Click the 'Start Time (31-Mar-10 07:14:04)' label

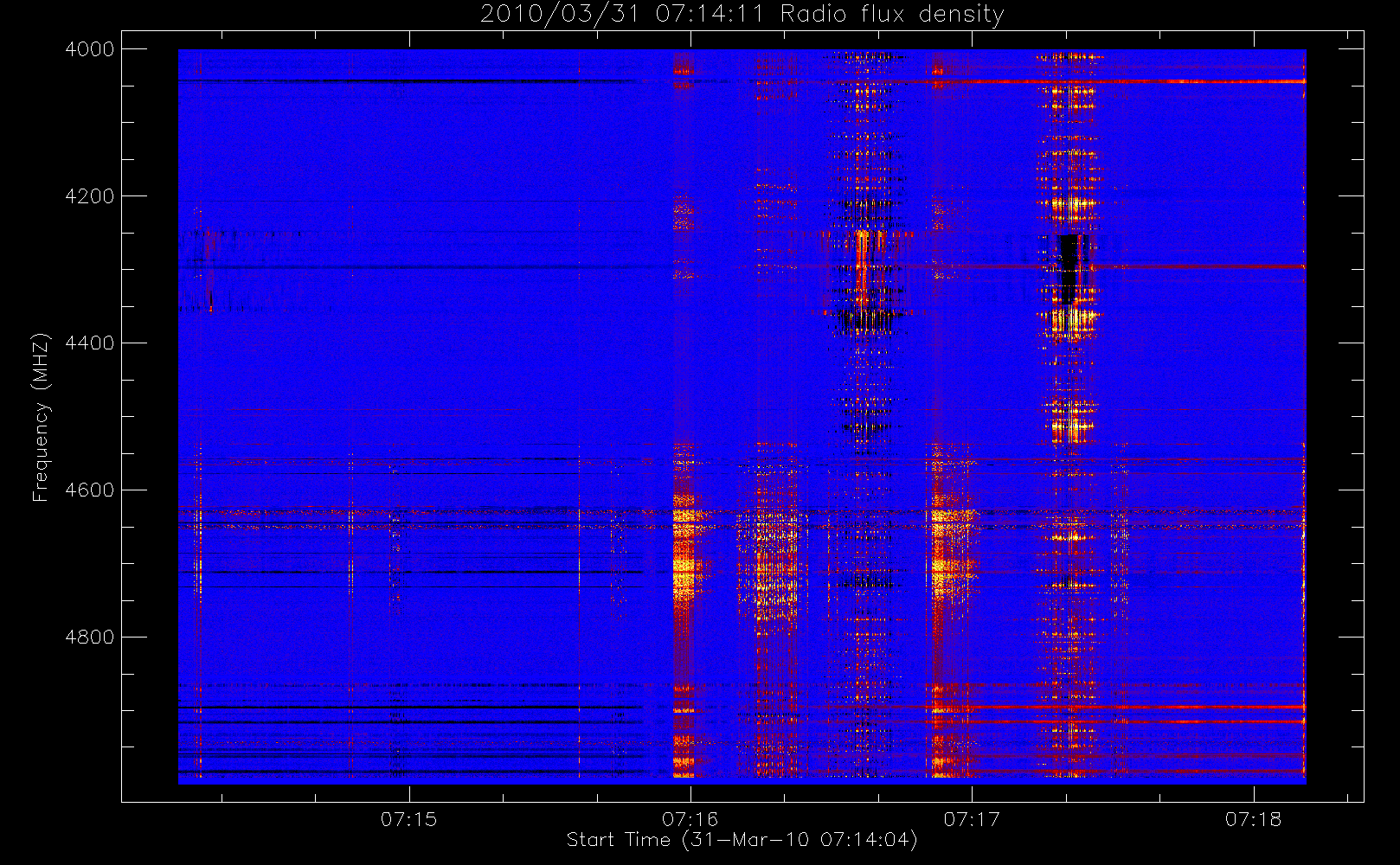742,840
